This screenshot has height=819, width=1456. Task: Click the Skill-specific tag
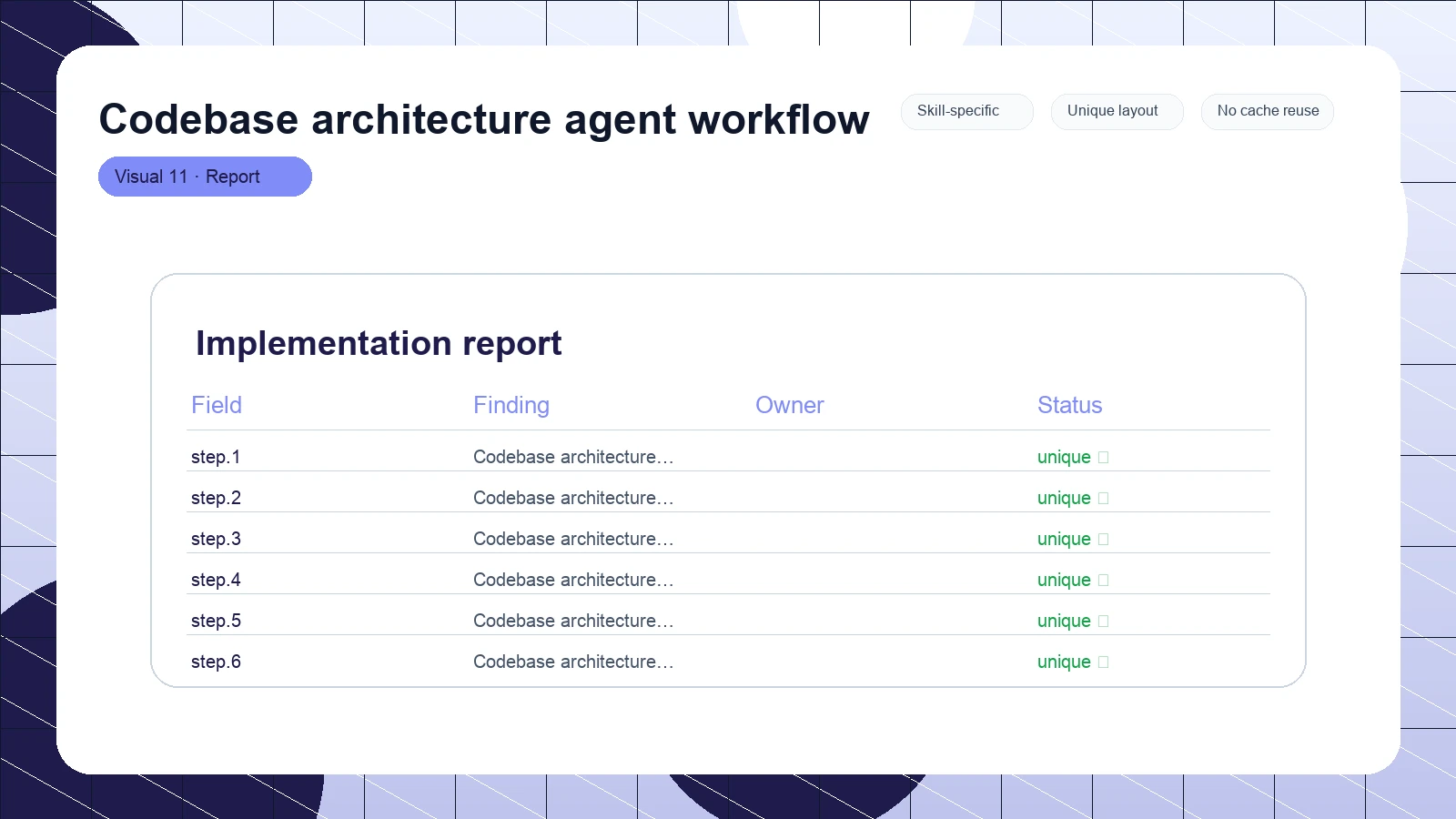(x=966, y=111)
